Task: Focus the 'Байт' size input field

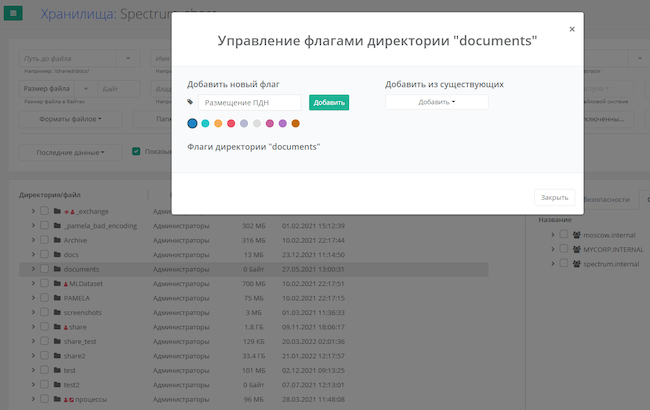Action: pos(119,89)
